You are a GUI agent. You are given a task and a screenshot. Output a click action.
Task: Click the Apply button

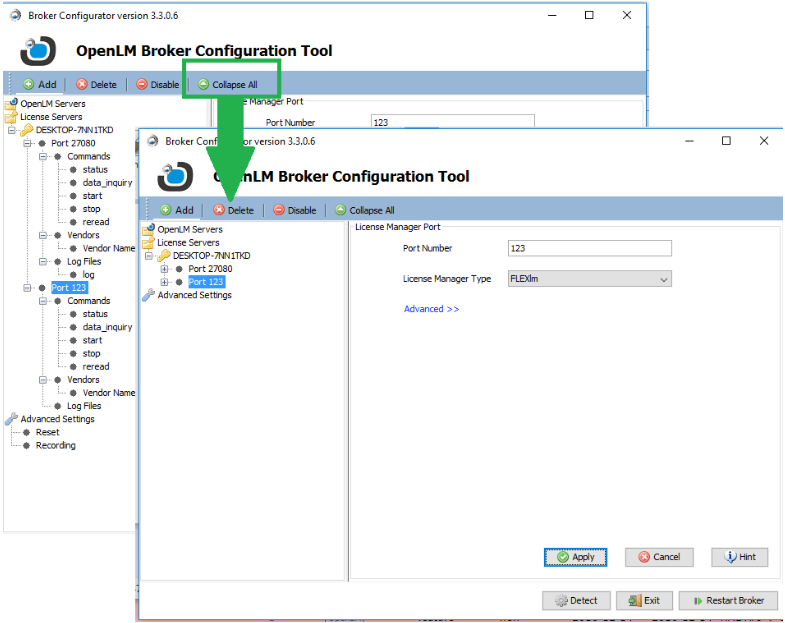[x=575, y=557]
